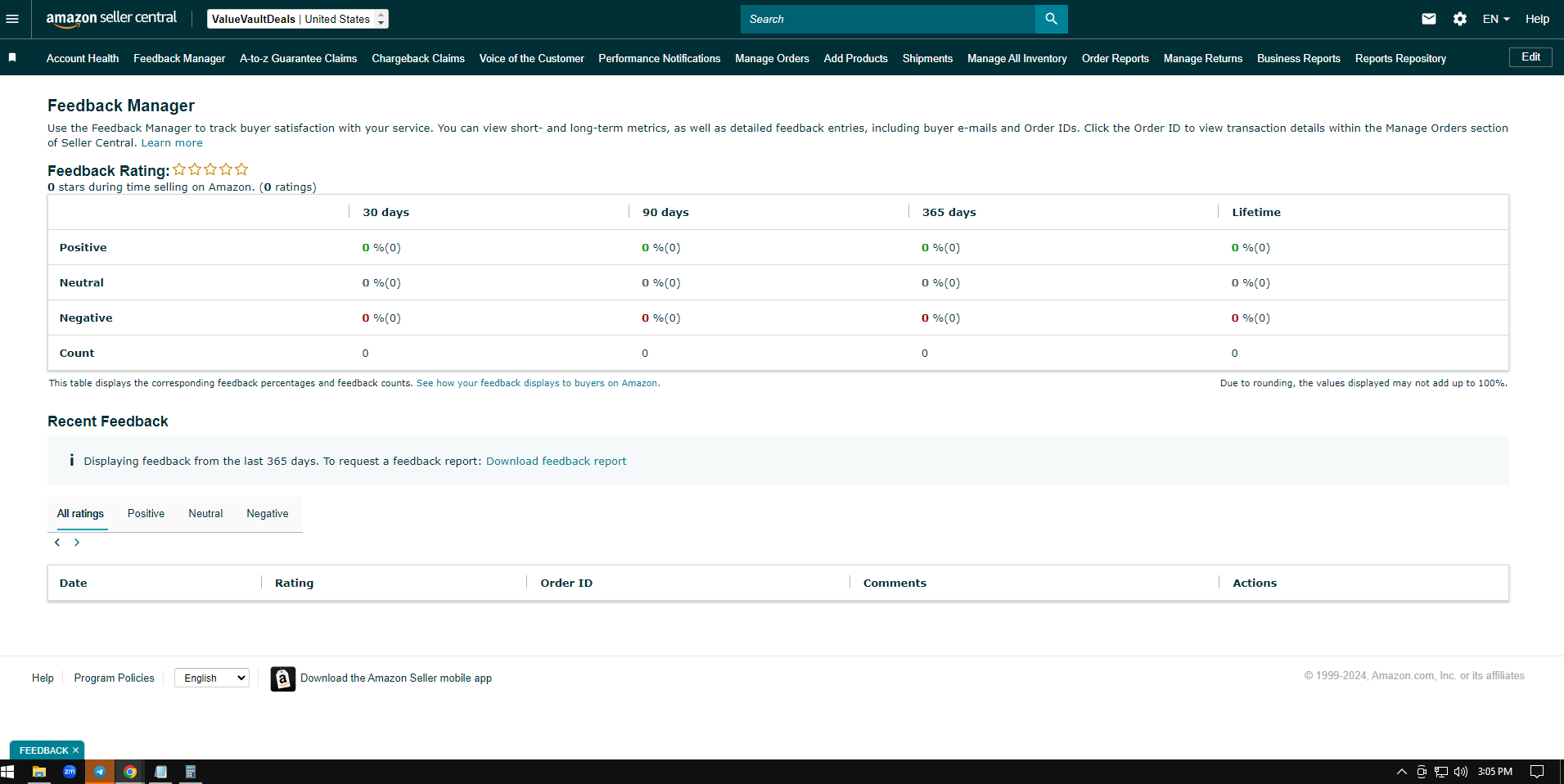Click the Help link in the top bar

tap(1537, 19)
